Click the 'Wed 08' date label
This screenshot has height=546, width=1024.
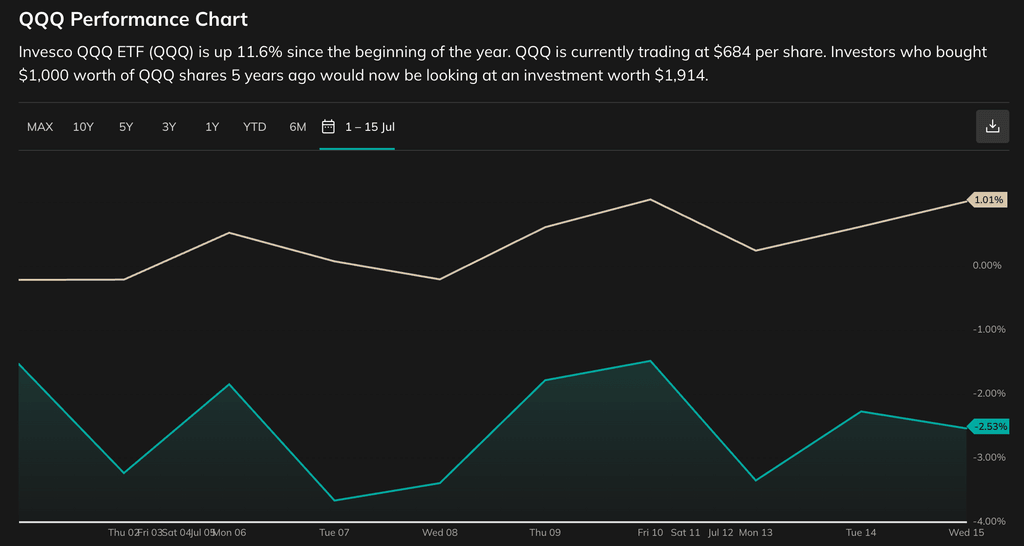tap(440, 532)
